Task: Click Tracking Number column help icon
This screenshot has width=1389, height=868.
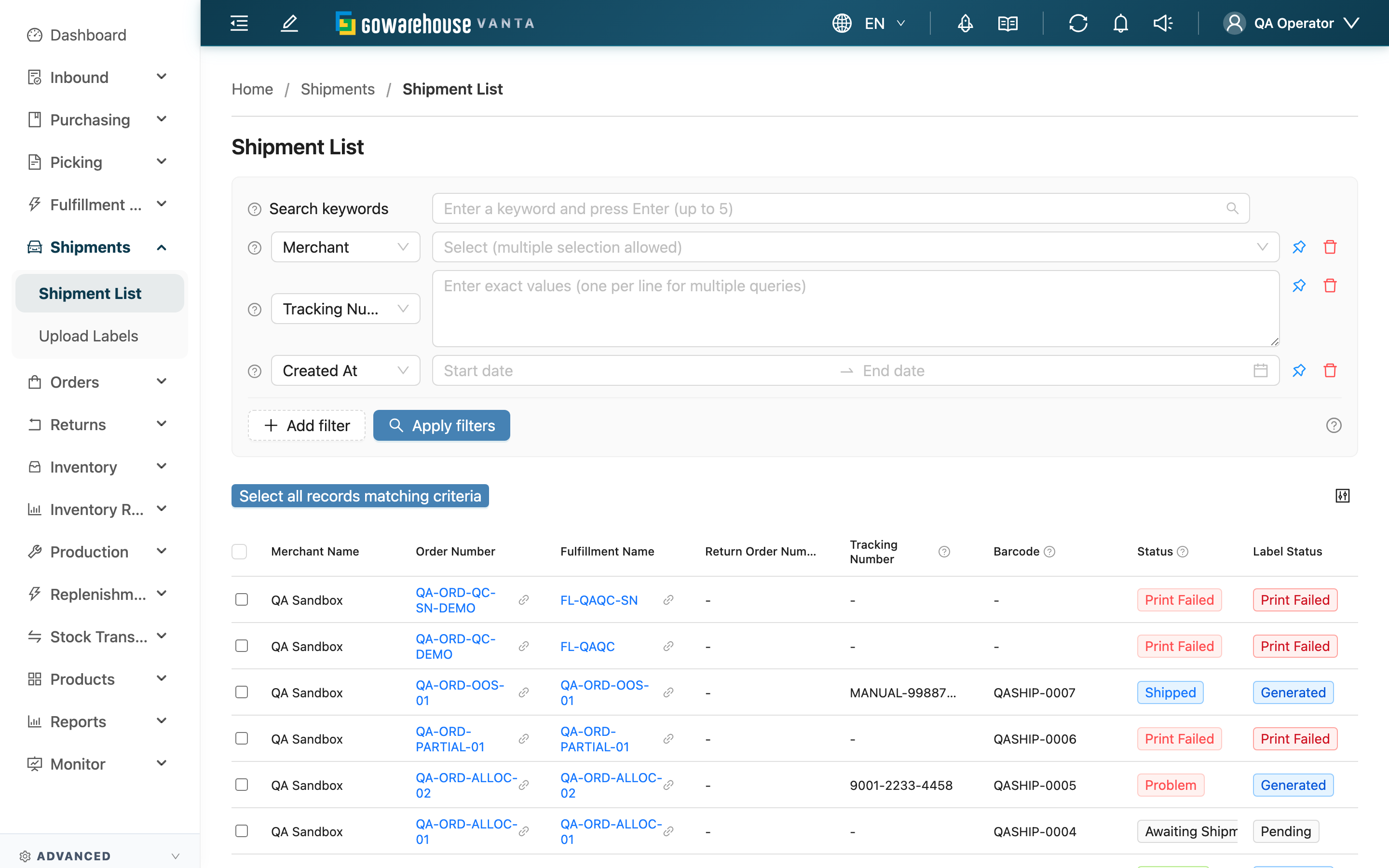Action: click(x=944, y=552)
